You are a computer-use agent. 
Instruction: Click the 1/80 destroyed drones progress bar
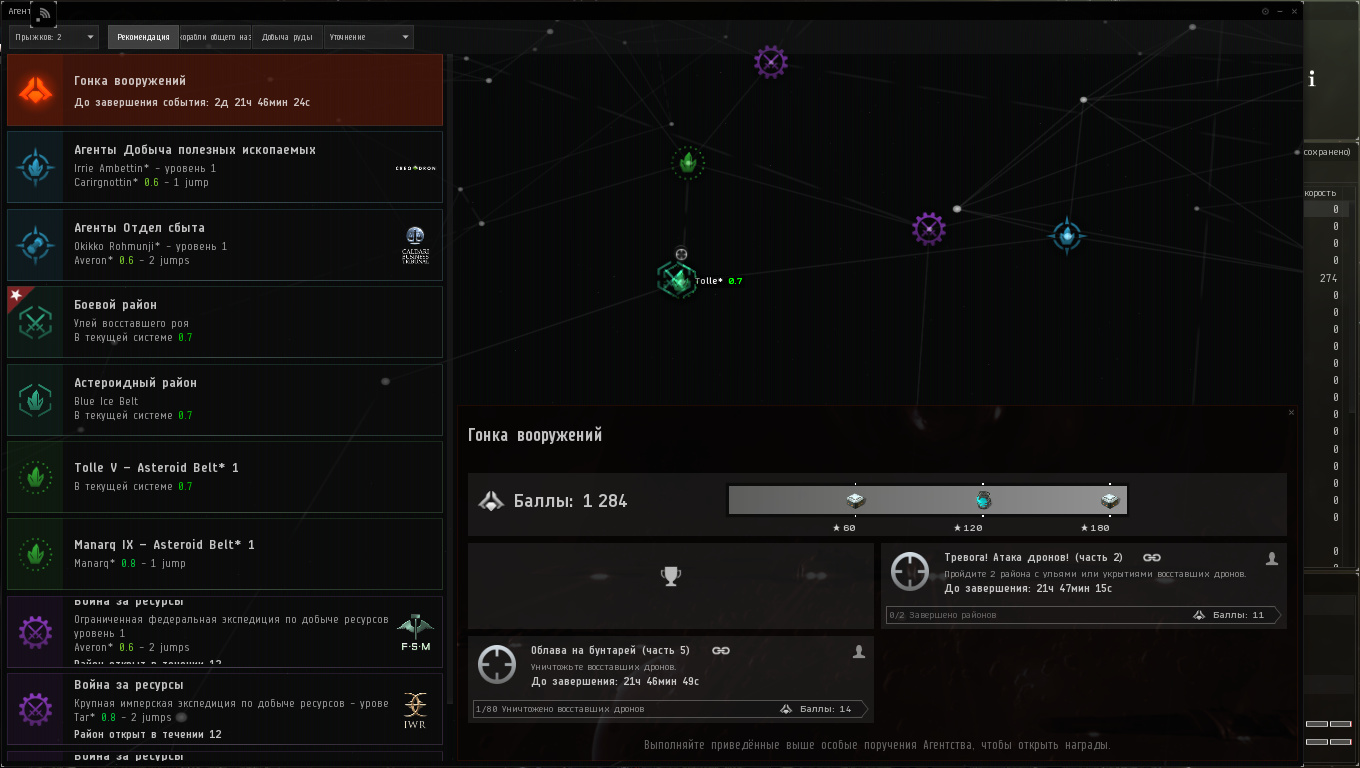(x=671, y=709)
